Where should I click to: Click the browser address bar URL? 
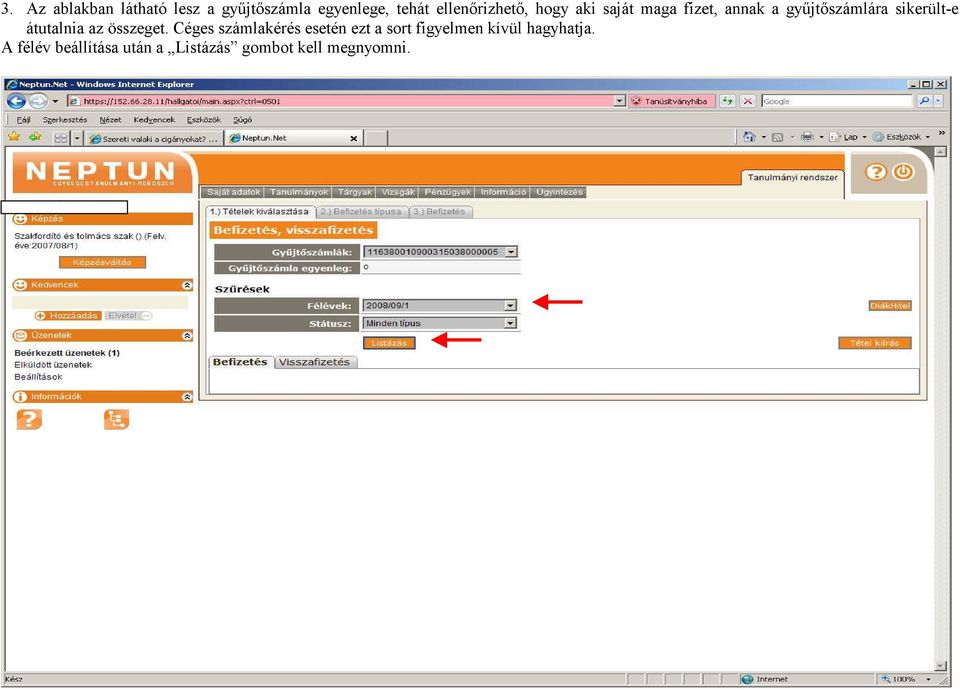(x=341, y=101)
